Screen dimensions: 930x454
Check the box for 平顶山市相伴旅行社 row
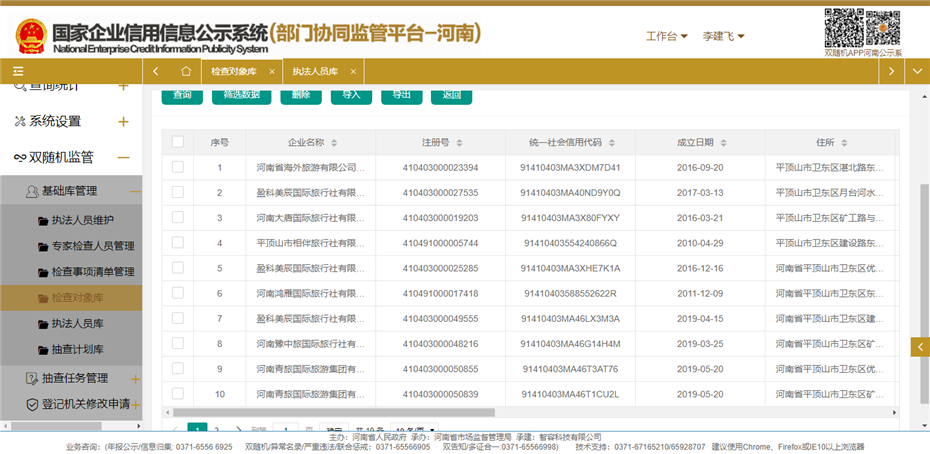coord(178,242)
